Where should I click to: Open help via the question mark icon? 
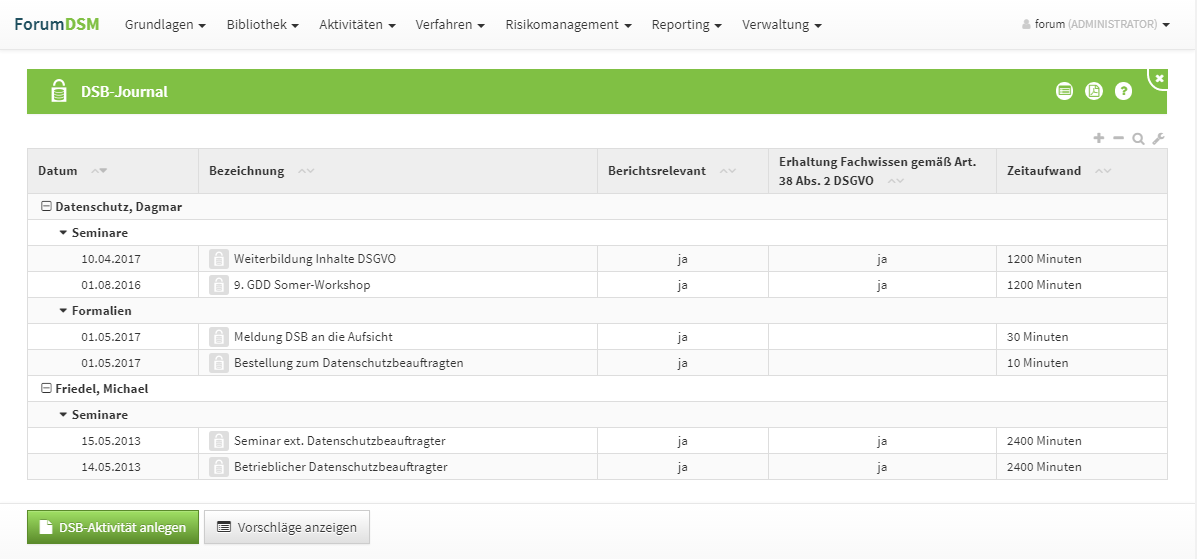point(1123,92)
